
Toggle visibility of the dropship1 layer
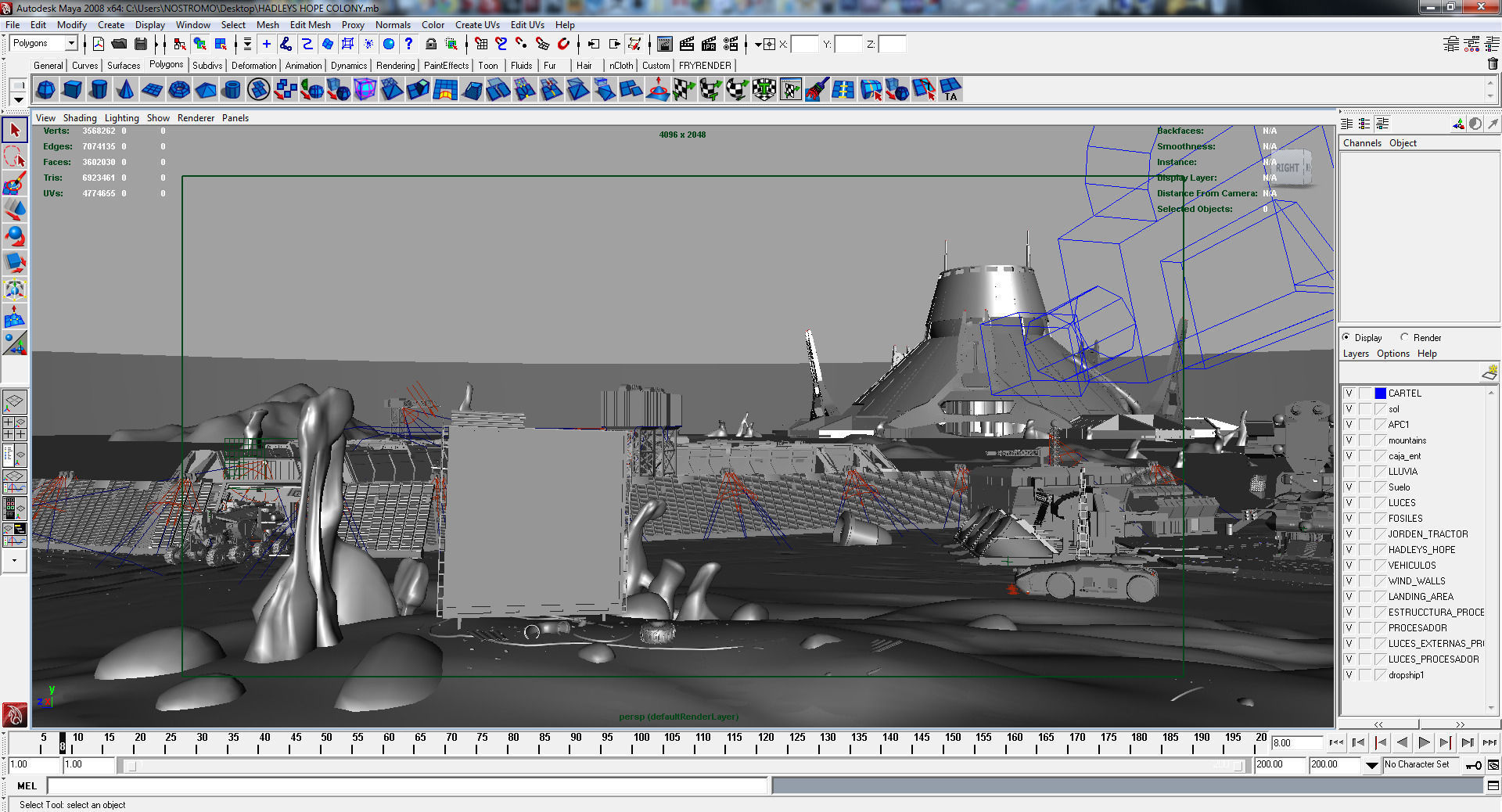point(1349,675)
